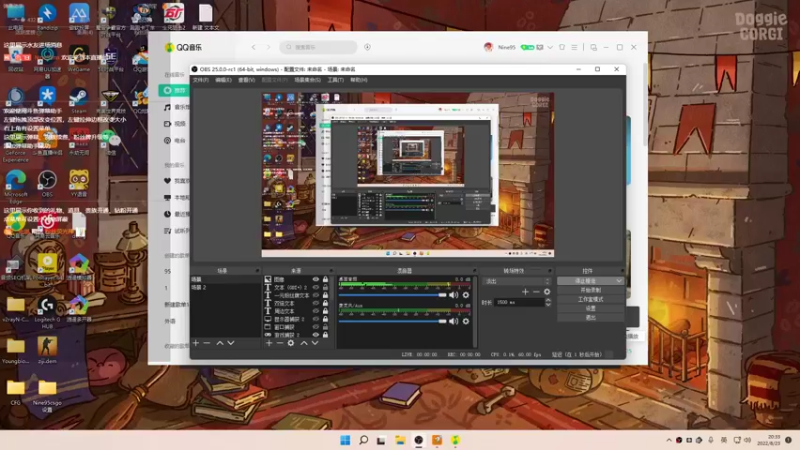Open Steam desktop shortcut
Image resolution: width=800 pixels, height=450 pixels.
pos(79,101)
